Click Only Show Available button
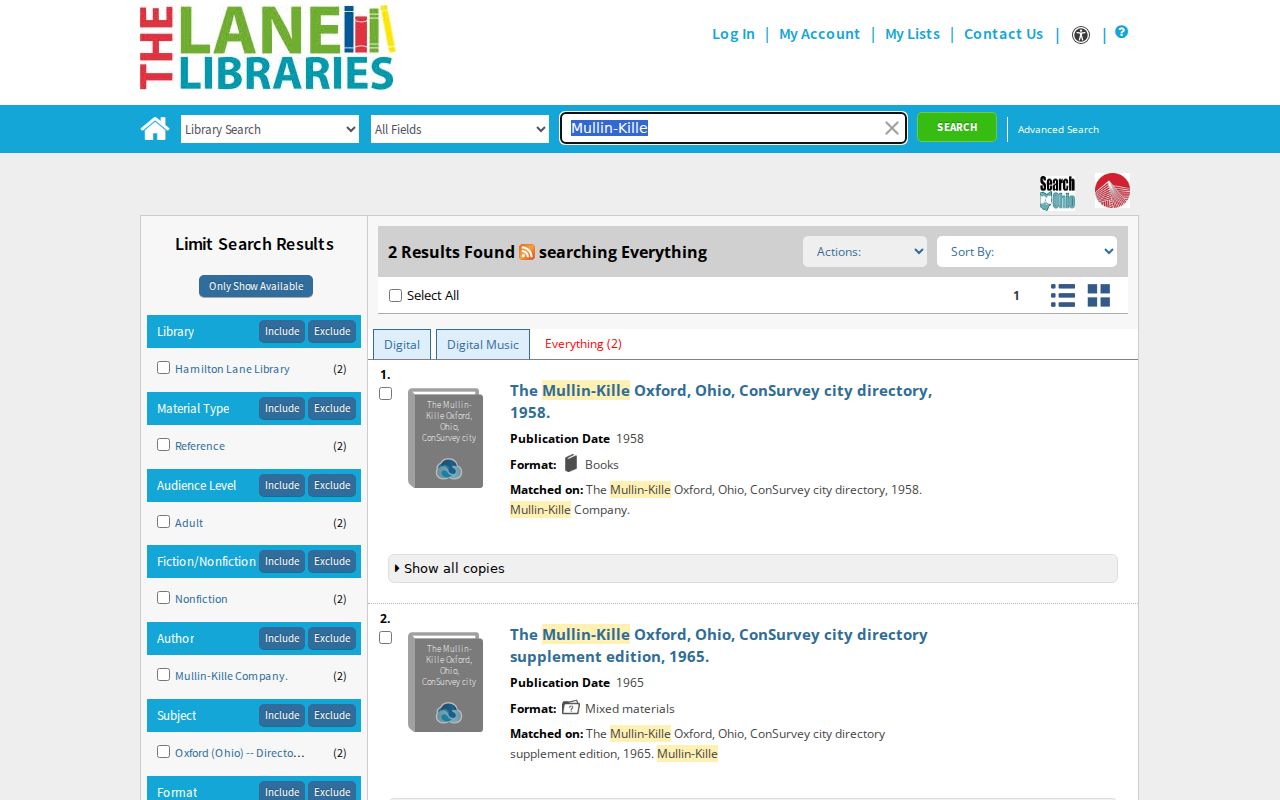 (x=256, y=286)
